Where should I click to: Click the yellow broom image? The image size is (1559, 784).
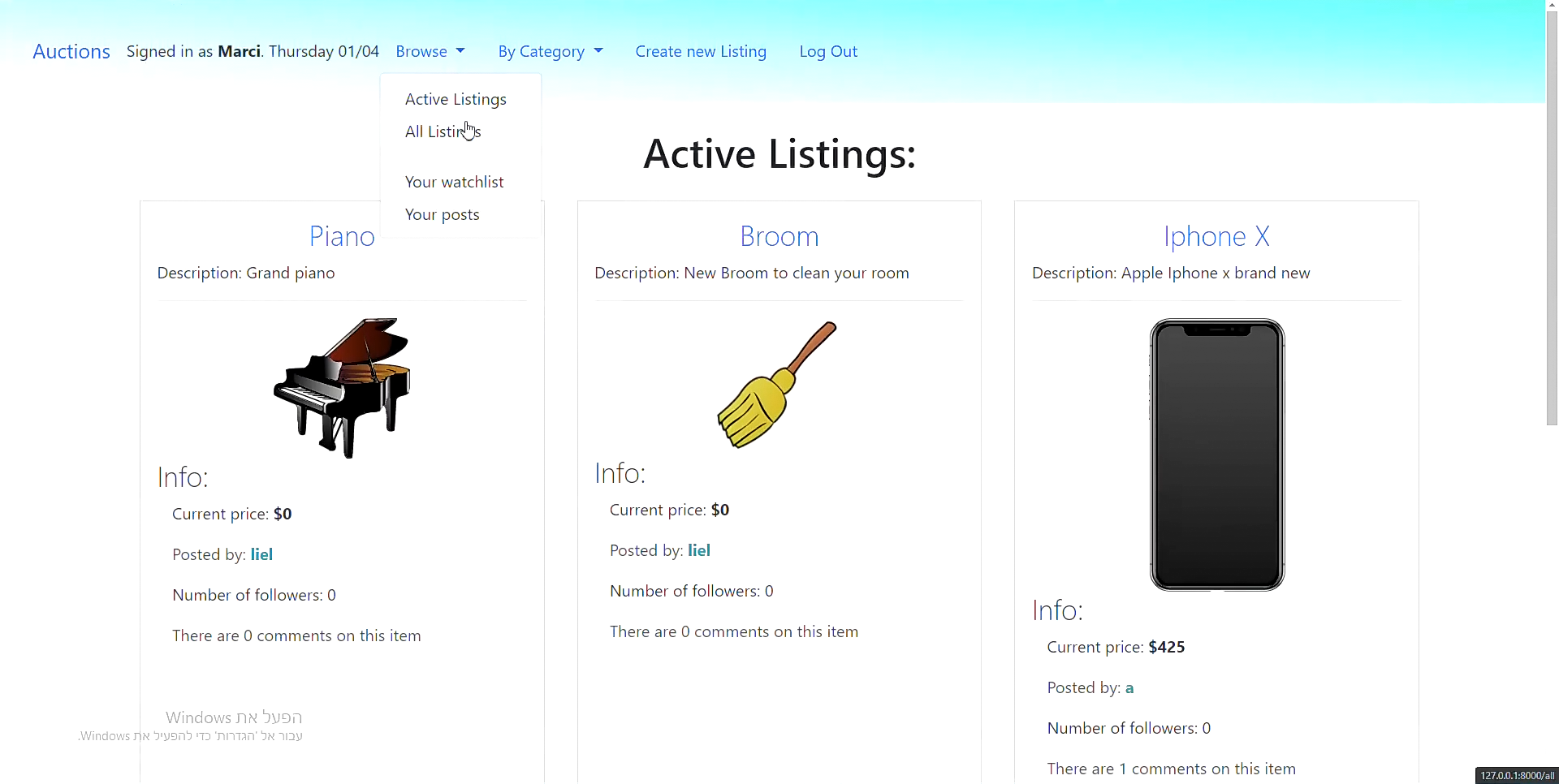777,386
